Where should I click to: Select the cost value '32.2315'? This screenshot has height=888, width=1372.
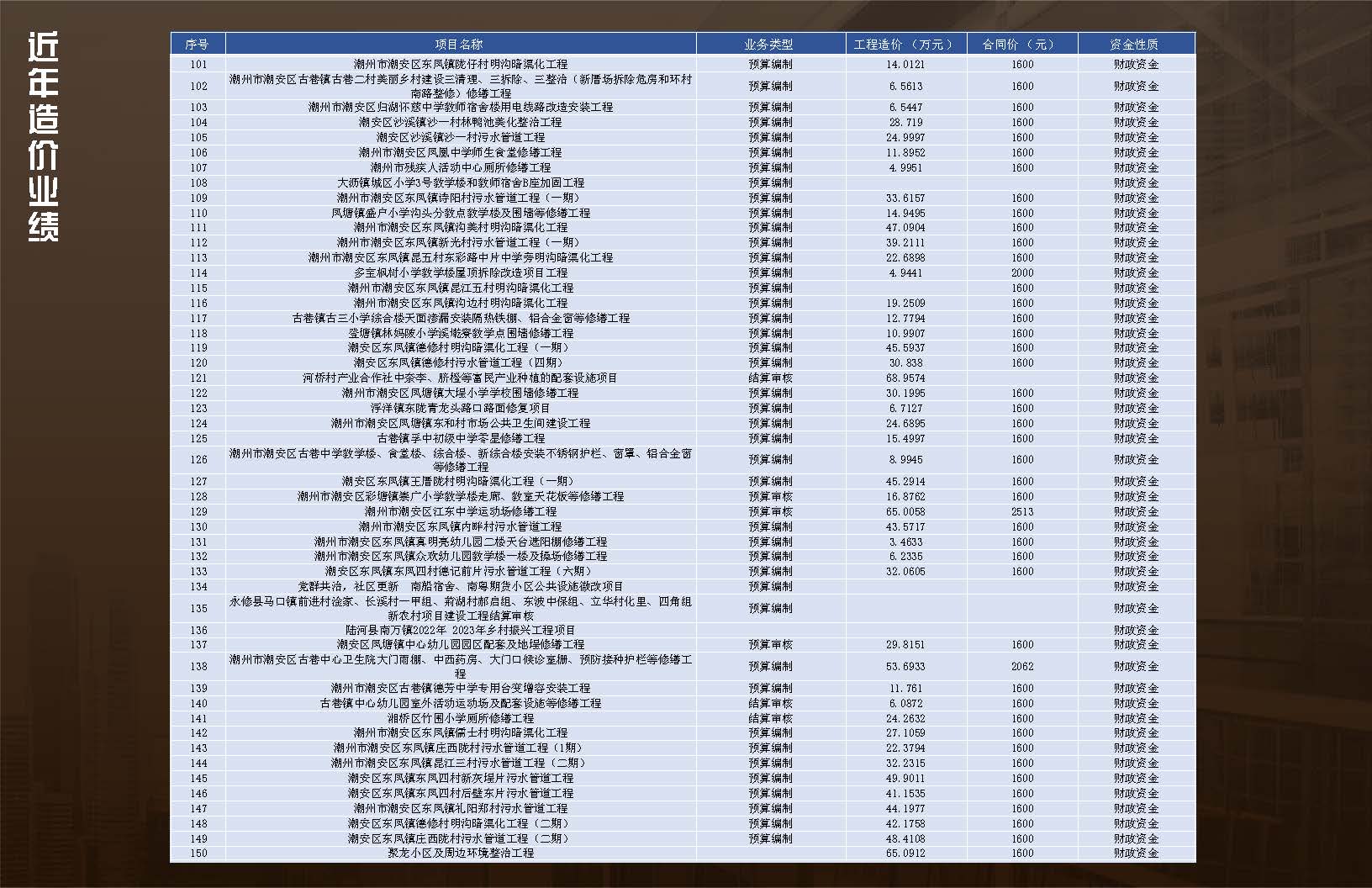pos(905,763)
